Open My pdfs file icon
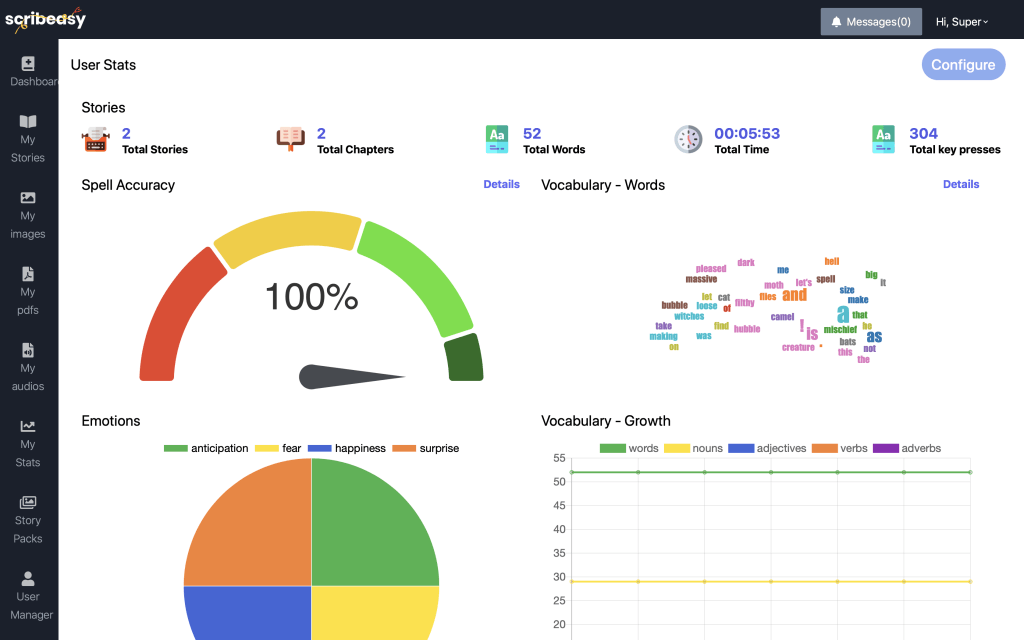This screenshot has height=640, width=1024. (x=28, y=274)
